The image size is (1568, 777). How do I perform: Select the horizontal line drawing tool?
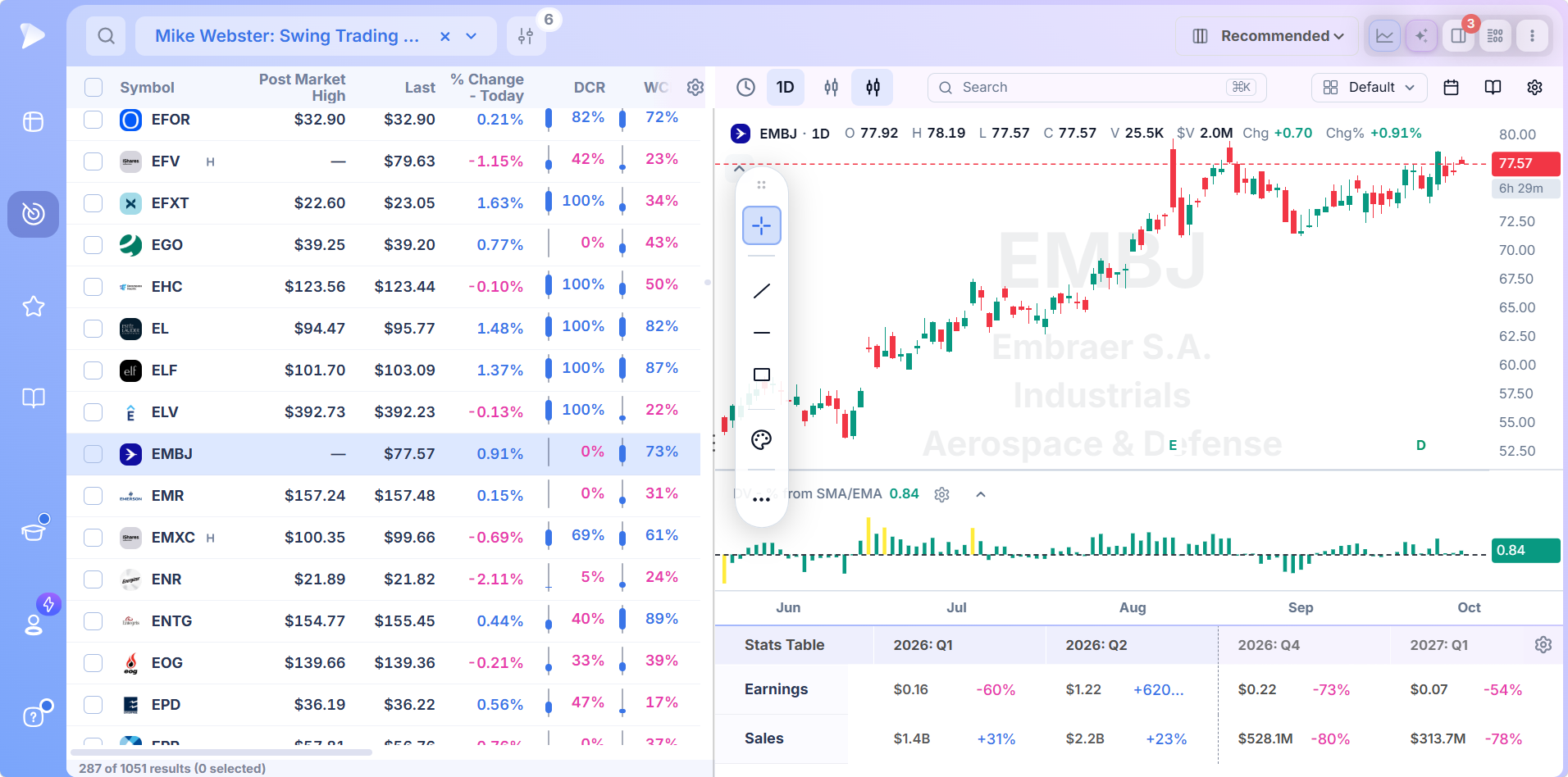click(x=762, y=333)
